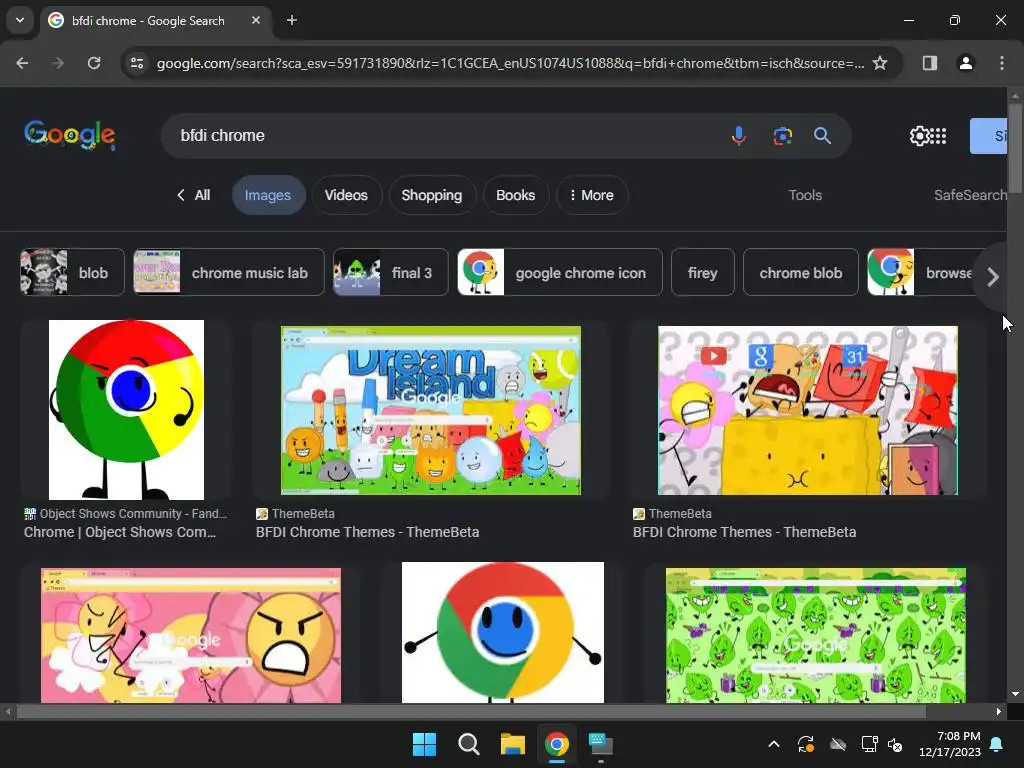Open the on-screen keyboard app in taskbar

(x=600, y=744)
